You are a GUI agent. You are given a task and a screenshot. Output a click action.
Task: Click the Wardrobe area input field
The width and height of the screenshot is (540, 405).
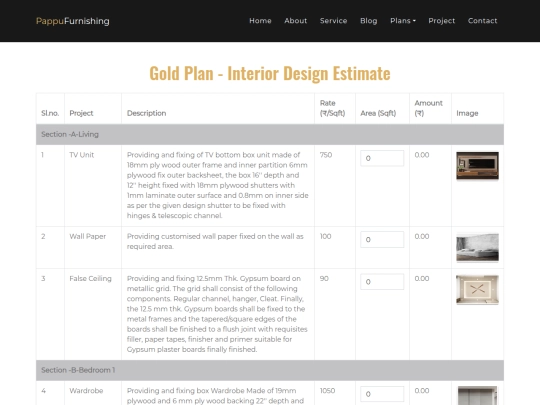(x=382, y=394)
